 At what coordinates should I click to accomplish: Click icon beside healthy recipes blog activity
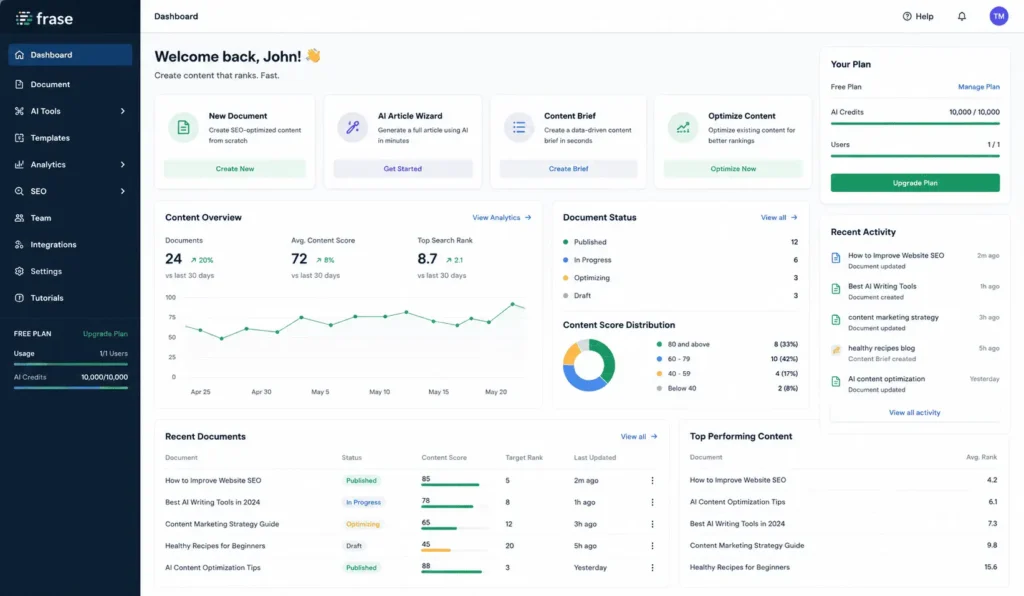click(x=836, y=351)
